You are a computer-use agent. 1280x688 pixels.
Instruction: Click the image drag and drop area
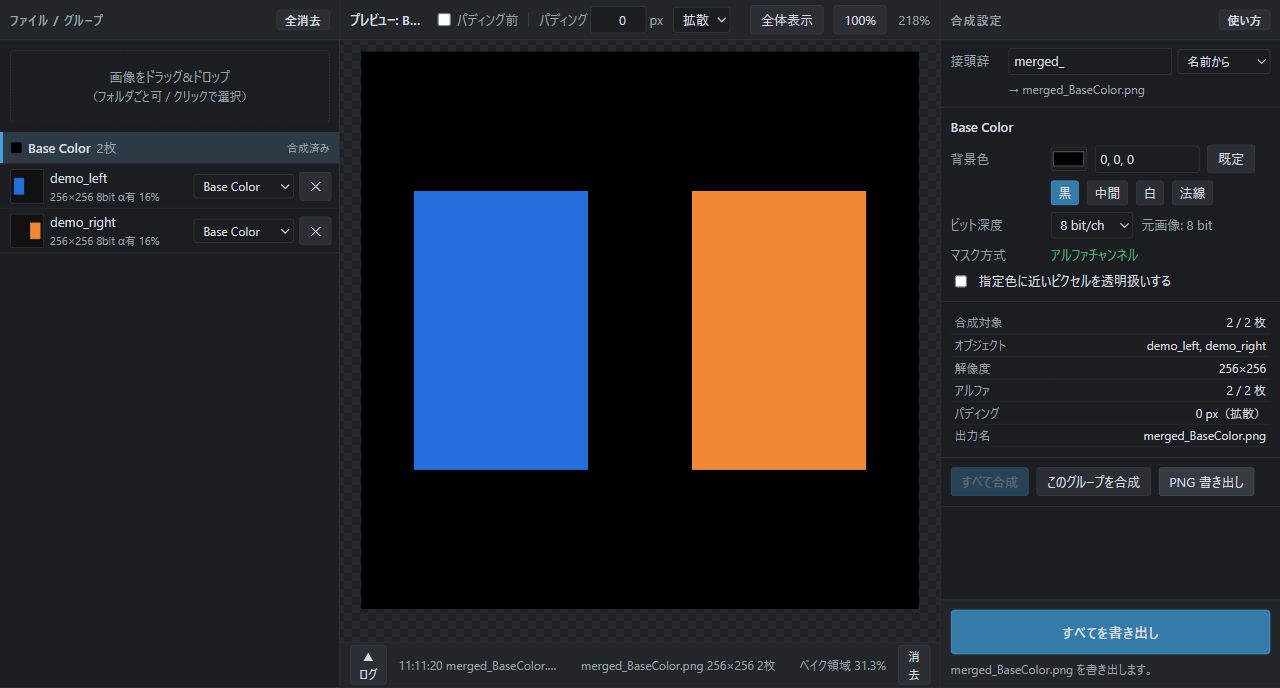(170, 86)
